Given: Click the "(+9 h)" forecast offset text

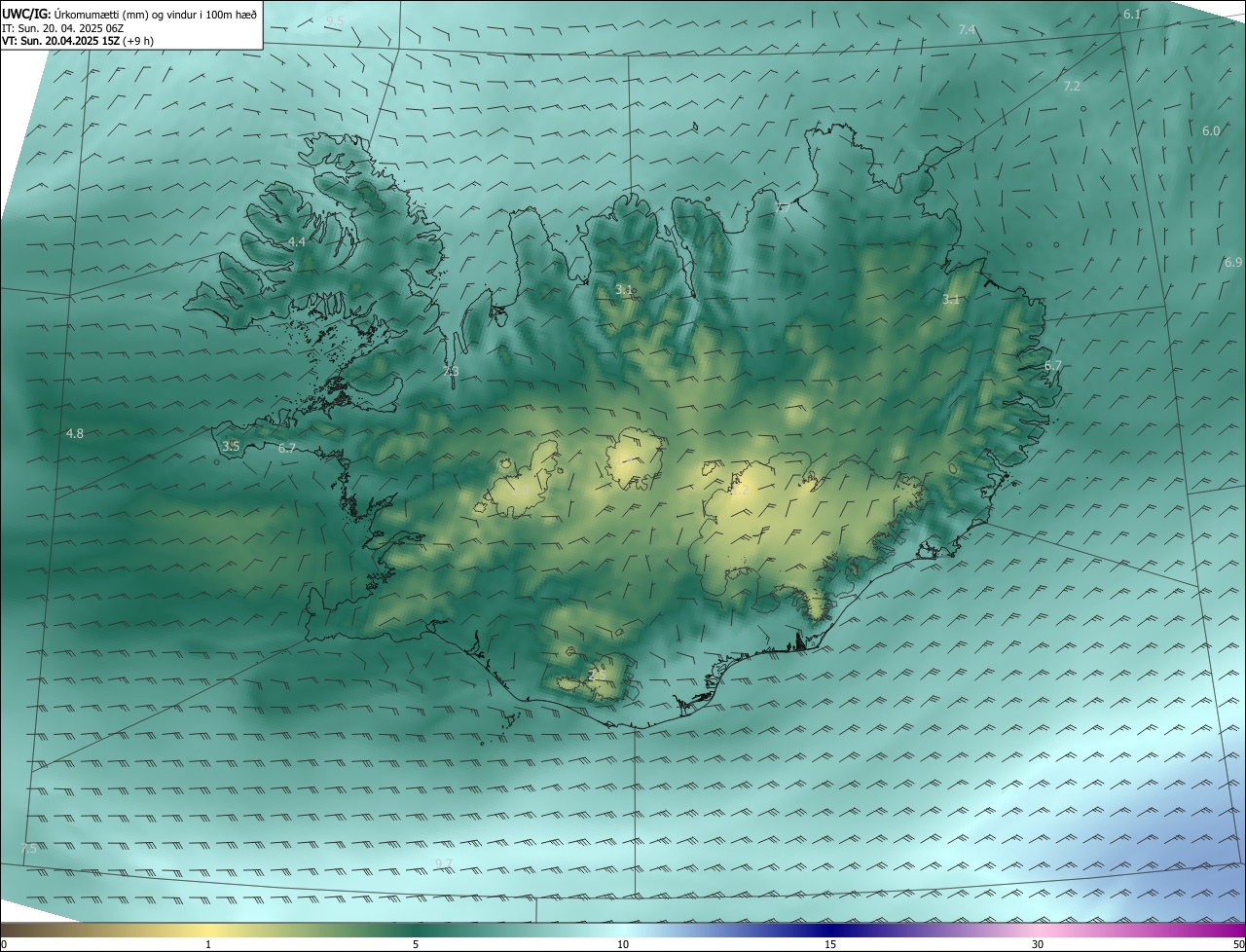Looking at the screenshot, I should click(x=138, y=41).
